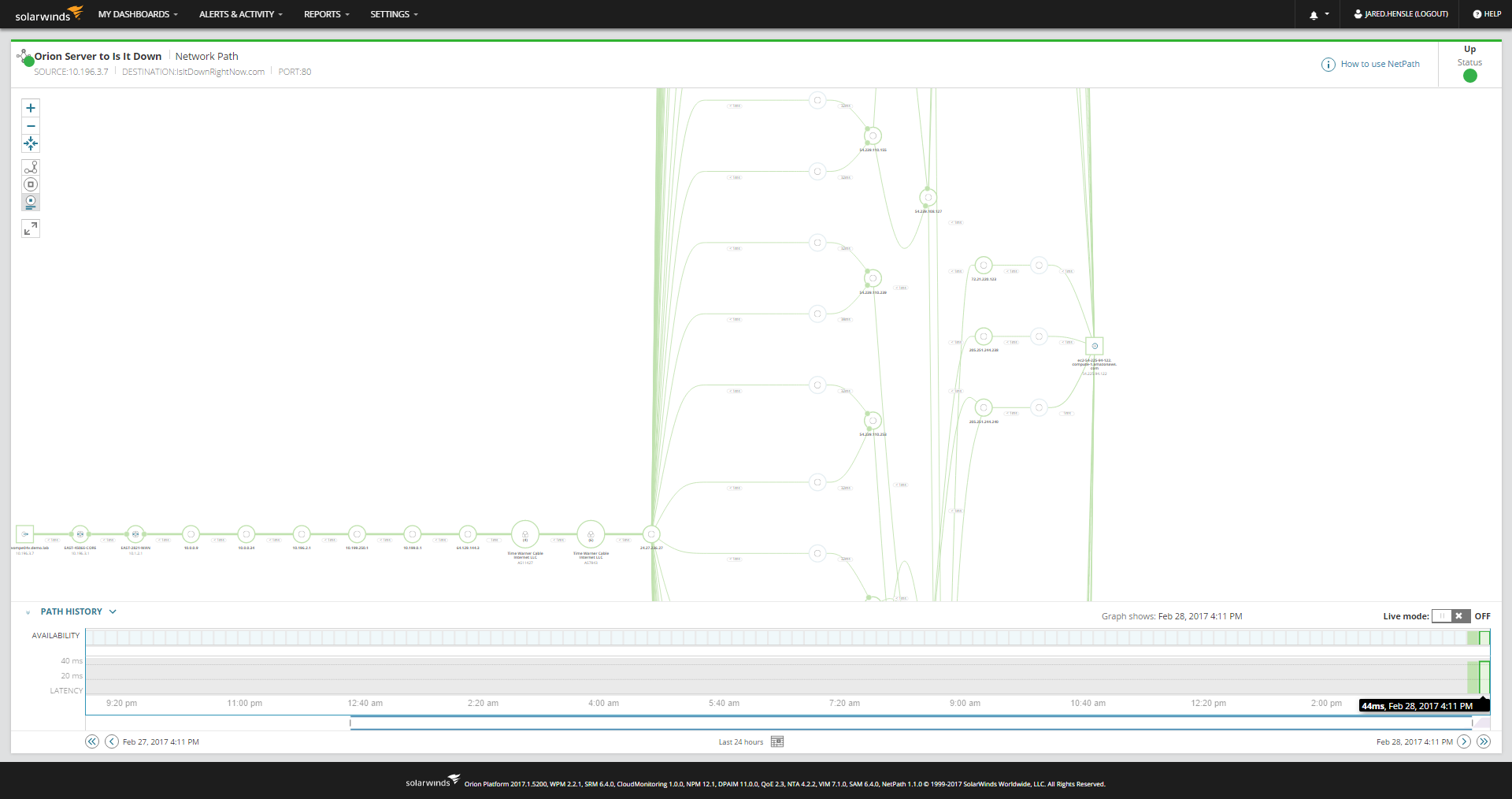The image size is (1512, 799).
Task: Click the Last 24 hours range label
Action: [741, 742]
